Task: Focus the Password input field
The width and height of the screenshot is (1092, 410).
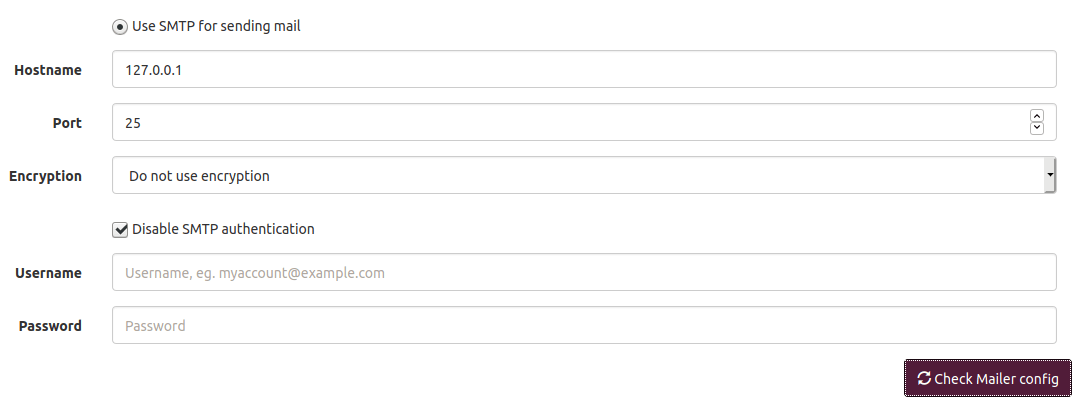Action: click(x=584, y=325)
